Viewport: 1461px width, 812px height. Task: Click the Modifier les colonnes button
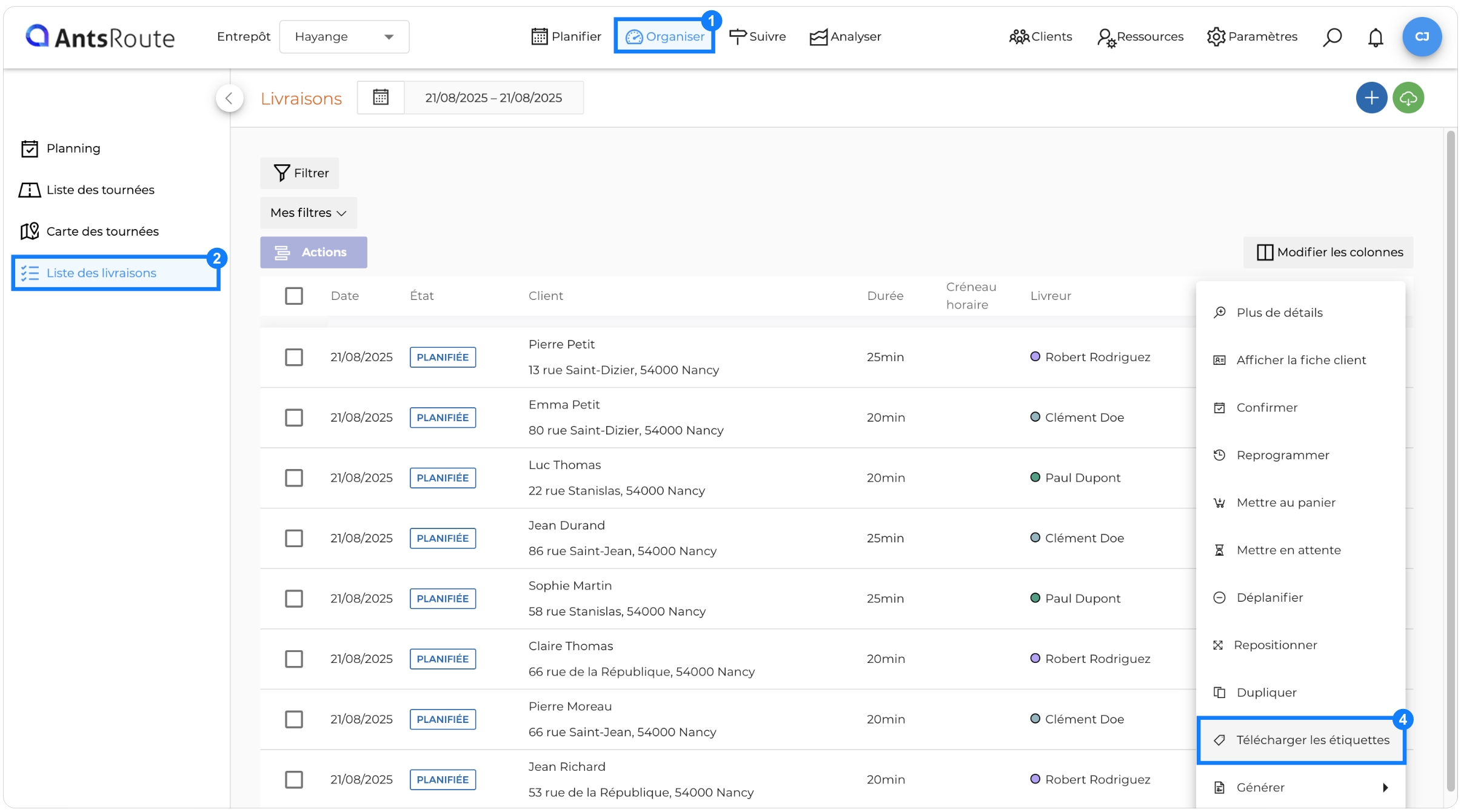(1328, 252)
